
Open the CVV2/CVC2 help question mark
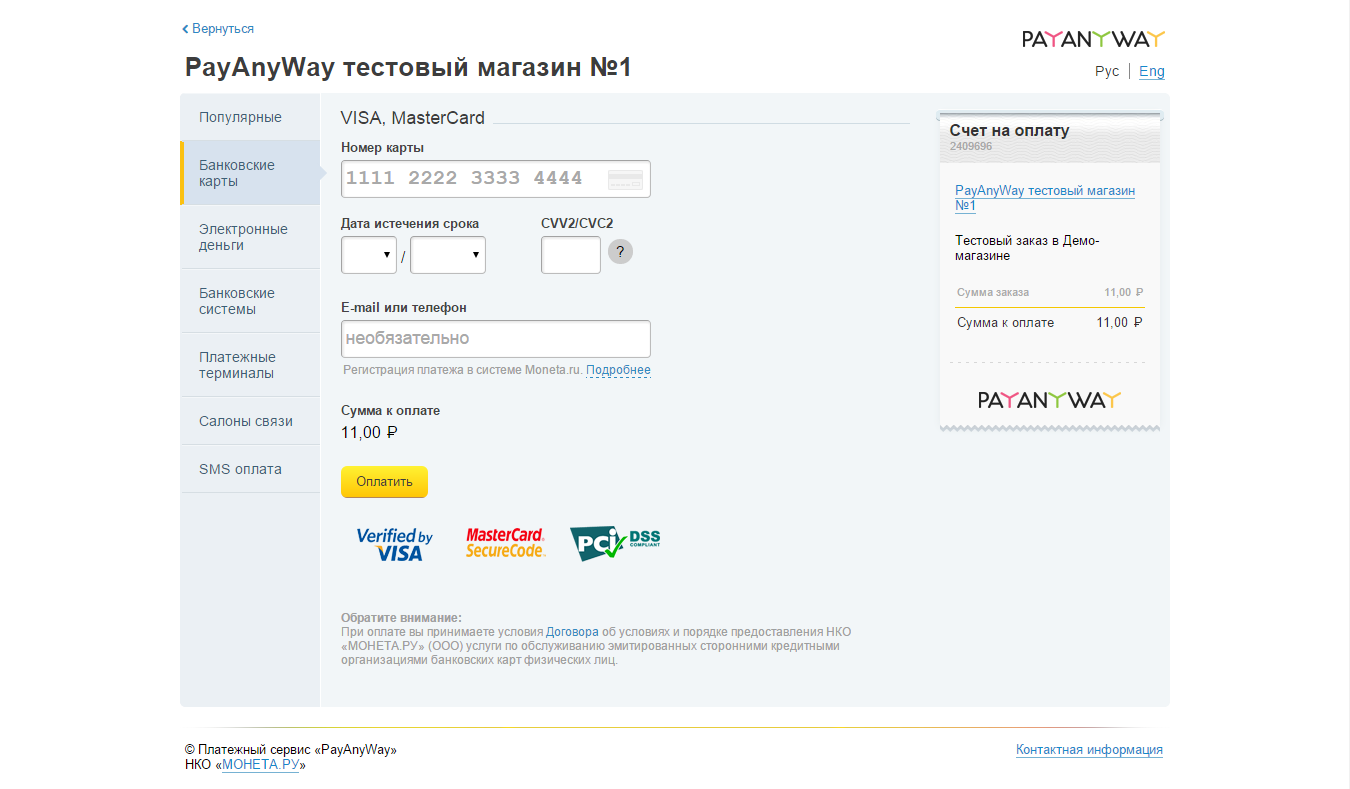pos(620,251)
